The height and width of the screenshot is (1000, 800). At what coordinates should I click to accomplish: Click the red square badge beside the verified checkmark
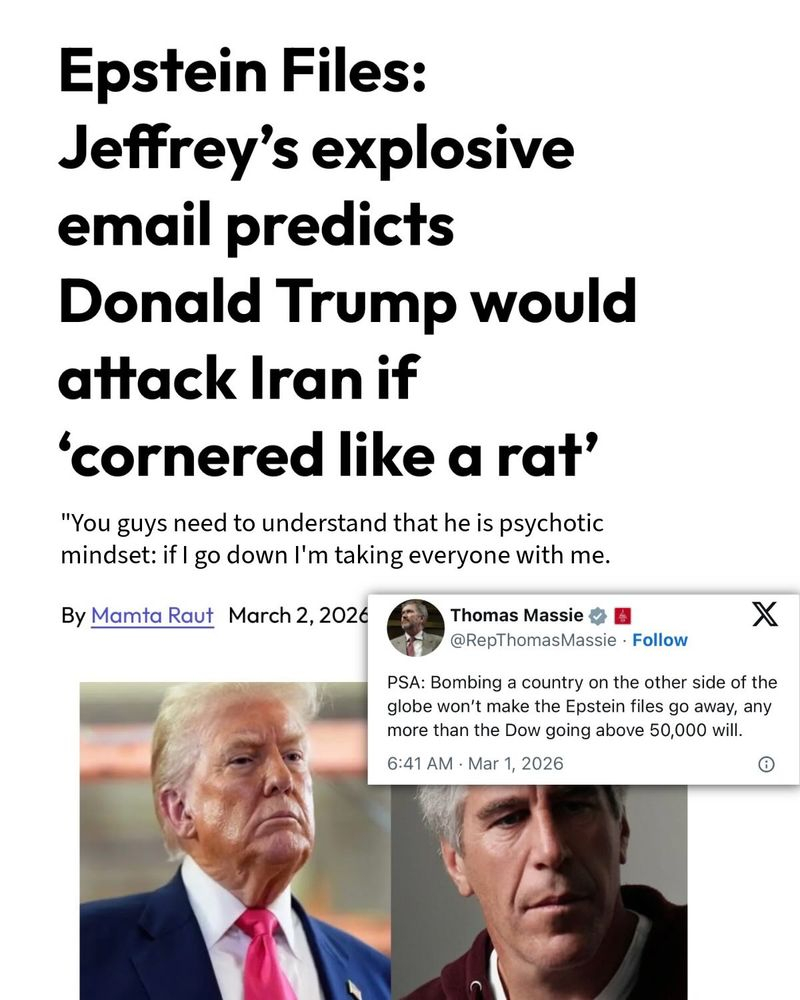tap(620, 615)
